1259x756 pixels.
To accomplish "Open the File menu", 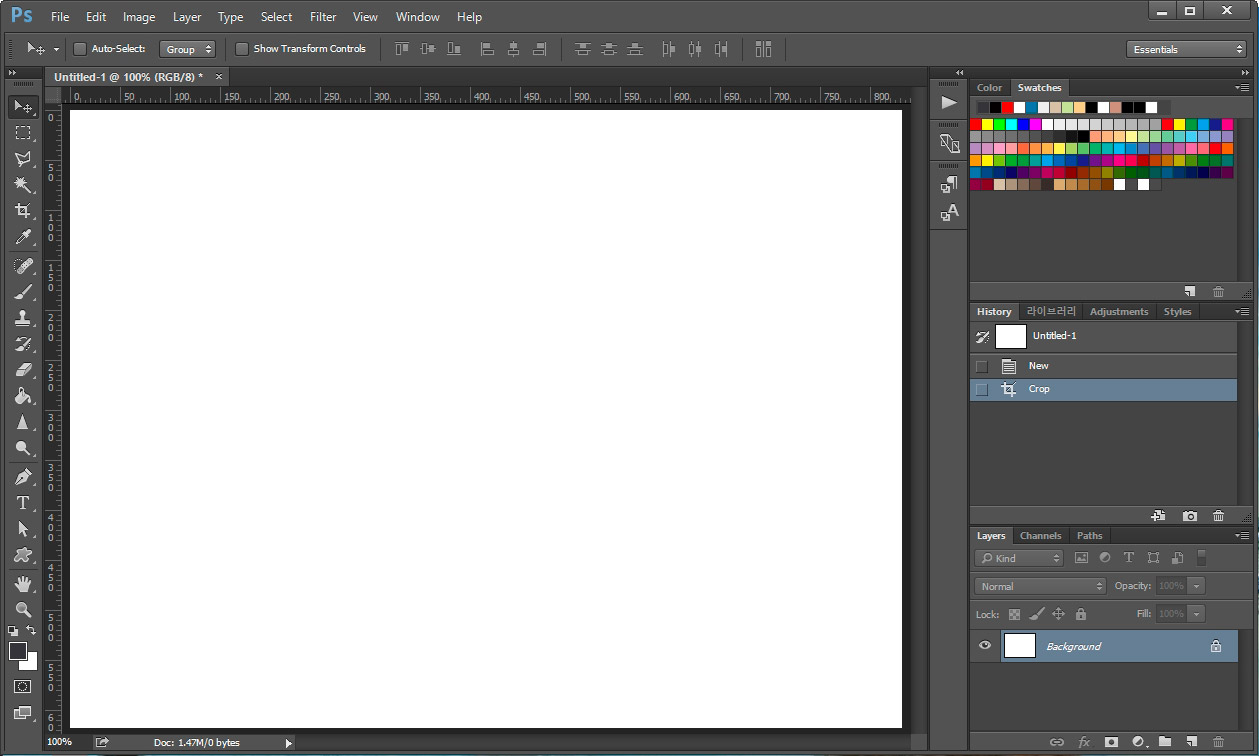I will [60, 17].
